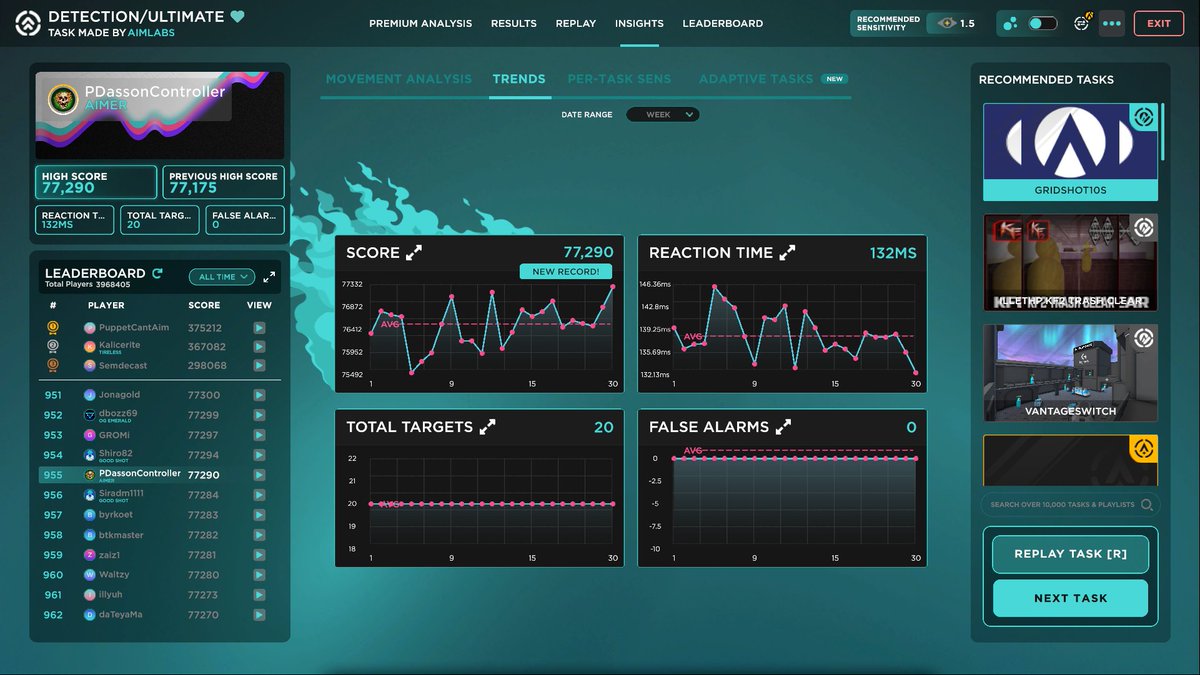Click the premium swap icon near Exit
This screenshot has width=1200, height=675.
tap(1082, 23)
